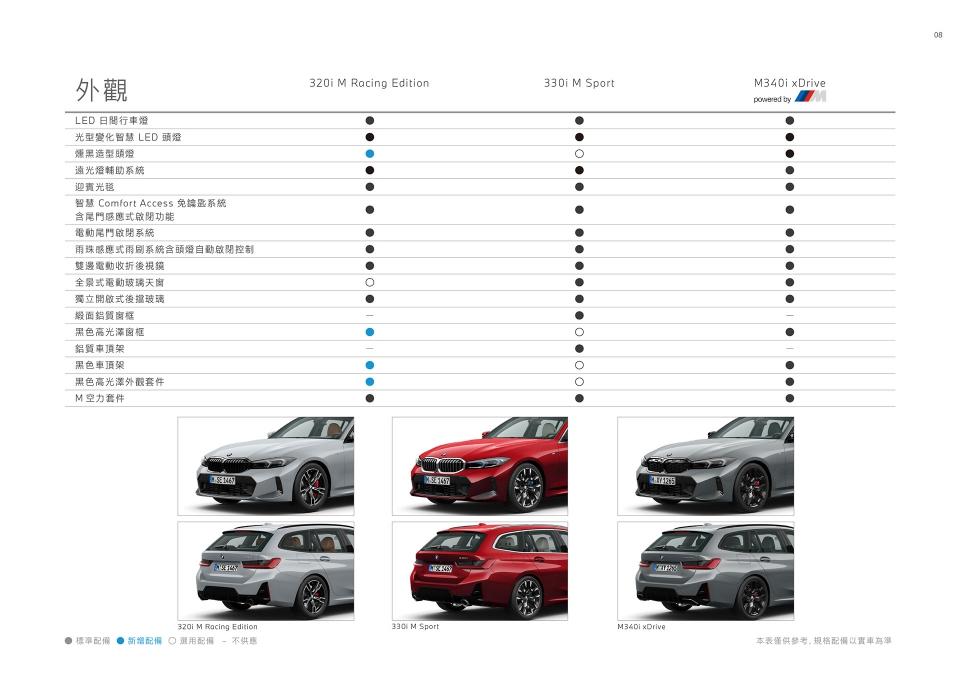Click the blue 新增配備 legend dot
The height and width of the screenshot is (679, 960).
pyautogui.click(x=120, y=640)
